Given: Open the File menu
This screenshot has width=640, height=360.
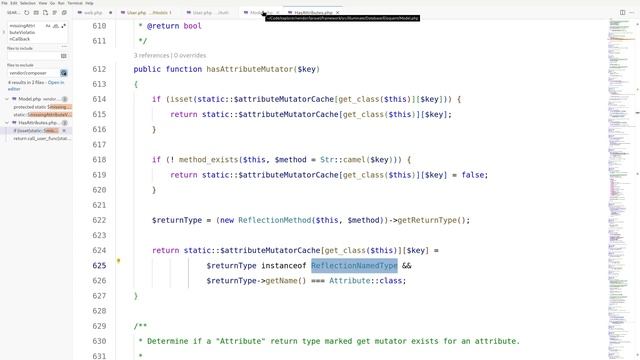Looking at the screenshot, I should coord(4,3).
